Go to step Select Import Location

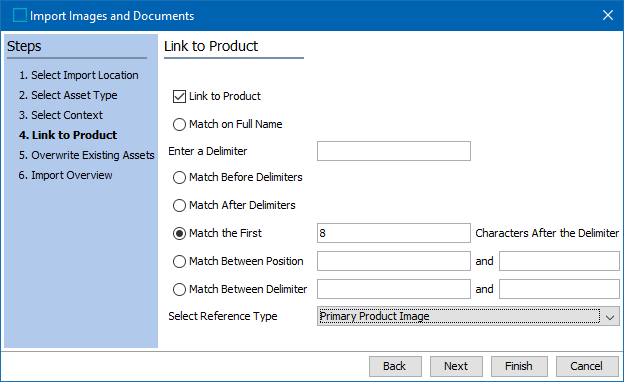79,75
